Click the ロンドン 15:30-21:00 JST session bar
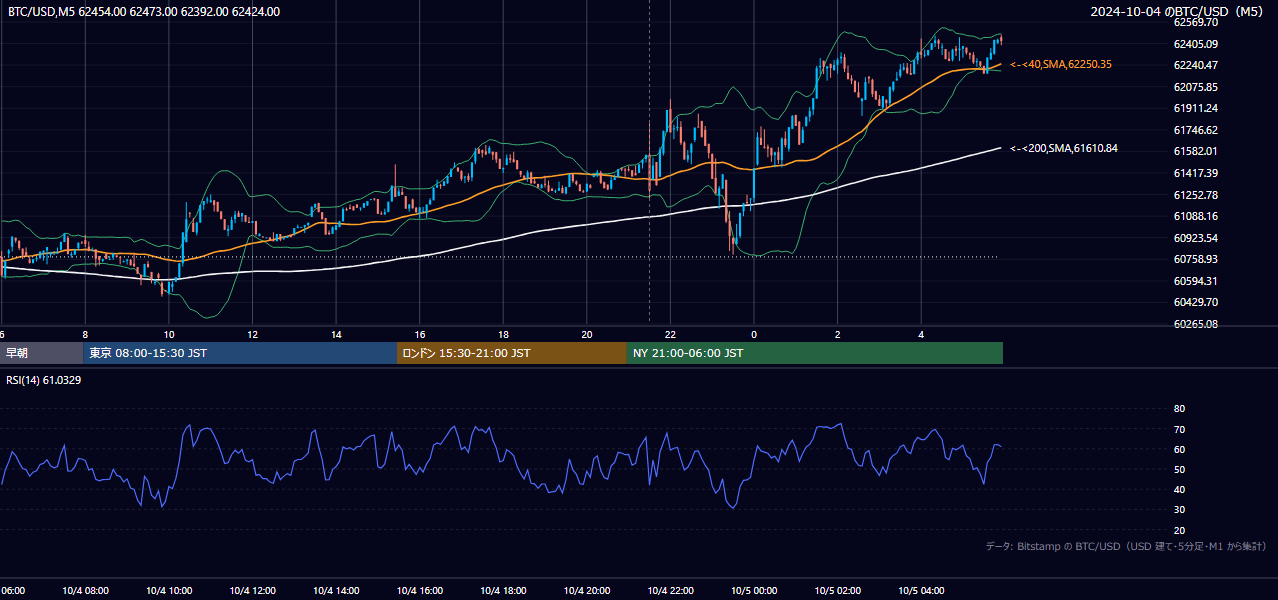Image resolution: width=1278 pixels, height=600 pixels. pos(512,353)
